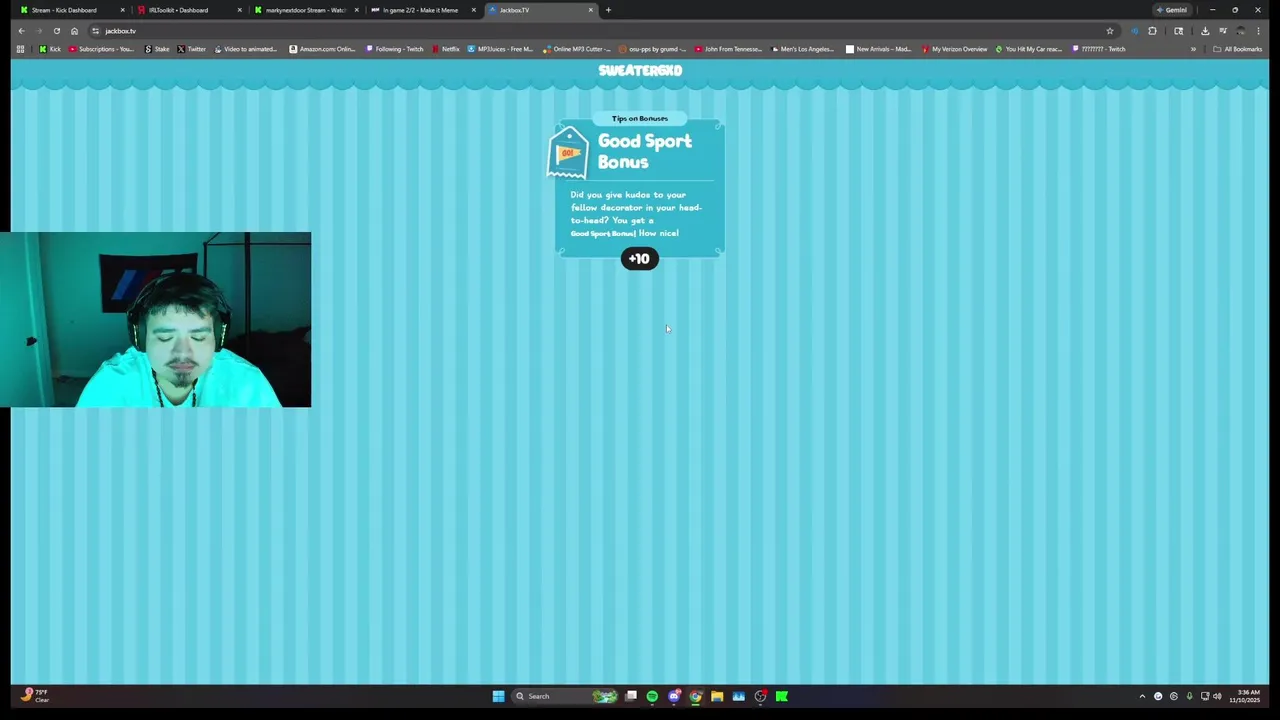This screenshot has width=1280, height=720.
Task: Open the weather widget on the taskbar
Action: (x=35, y=696)
